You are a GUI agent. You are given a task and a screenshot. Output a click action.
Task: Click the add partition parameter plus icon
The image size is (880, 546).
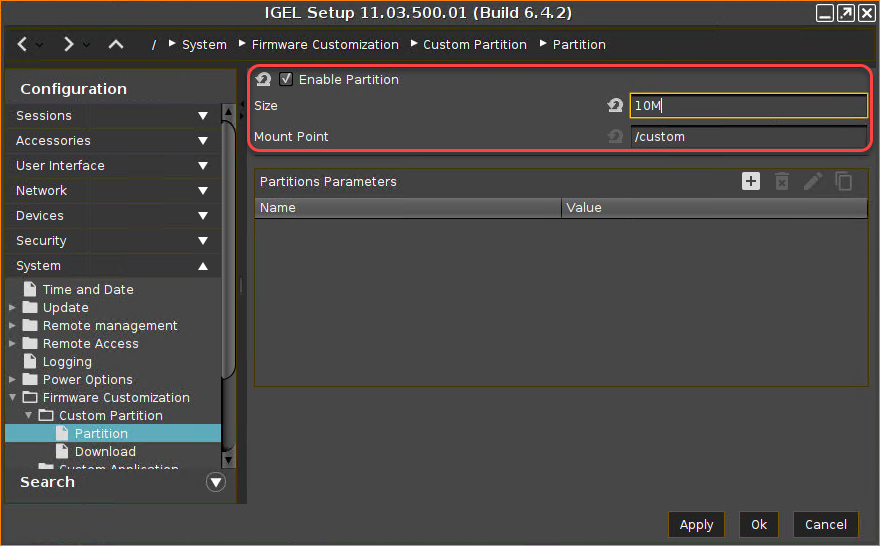point(751,181)
